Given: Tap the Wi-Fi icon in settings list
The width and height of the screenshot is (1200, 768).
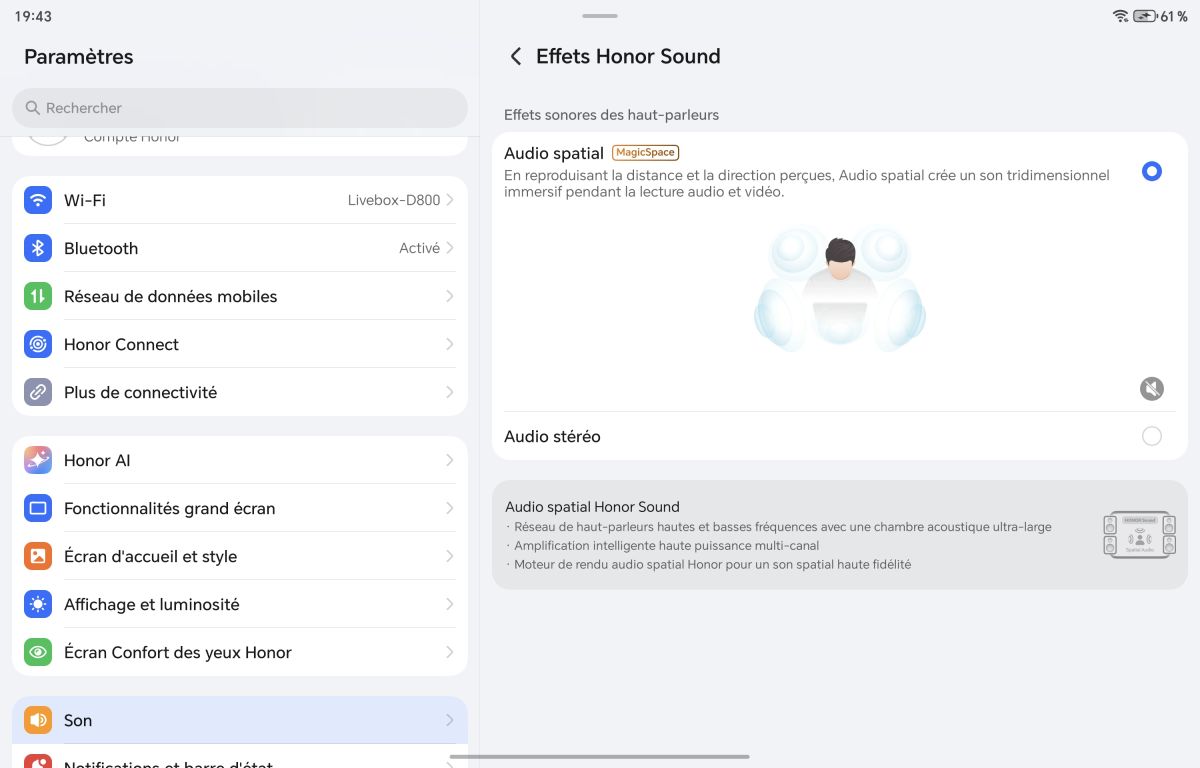Looking at the screenshot, I should [x=38, y=200].
